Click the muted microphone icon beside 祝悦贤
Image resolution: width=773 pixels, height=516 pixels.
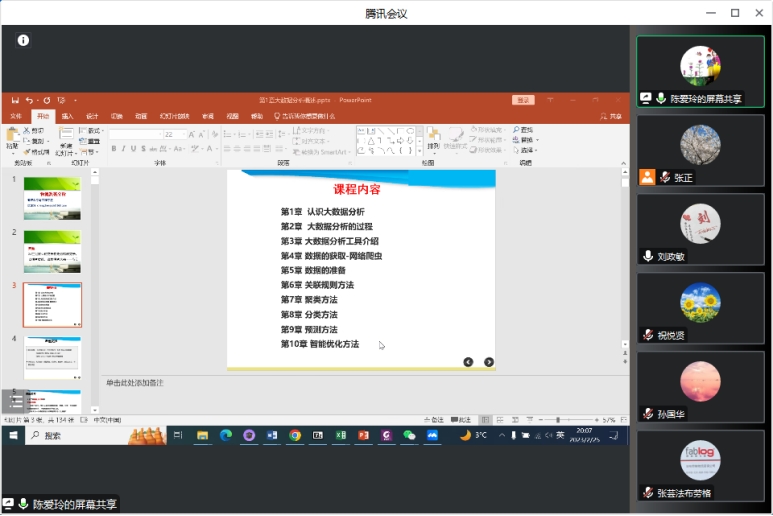649,335
